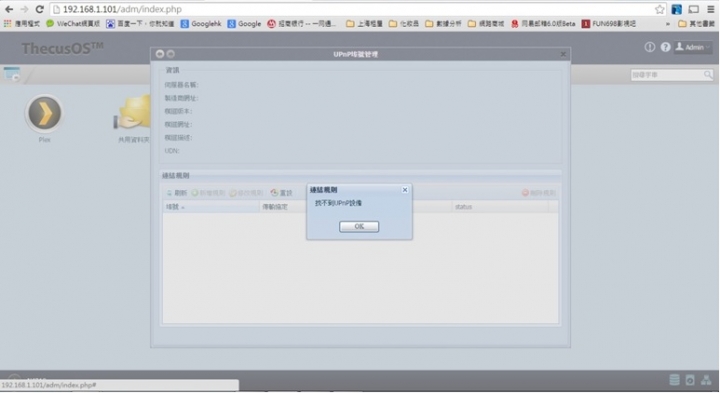Open the Chrome hamburger menu
Viewport: 720px width, 393px height.
coord(710,9)
